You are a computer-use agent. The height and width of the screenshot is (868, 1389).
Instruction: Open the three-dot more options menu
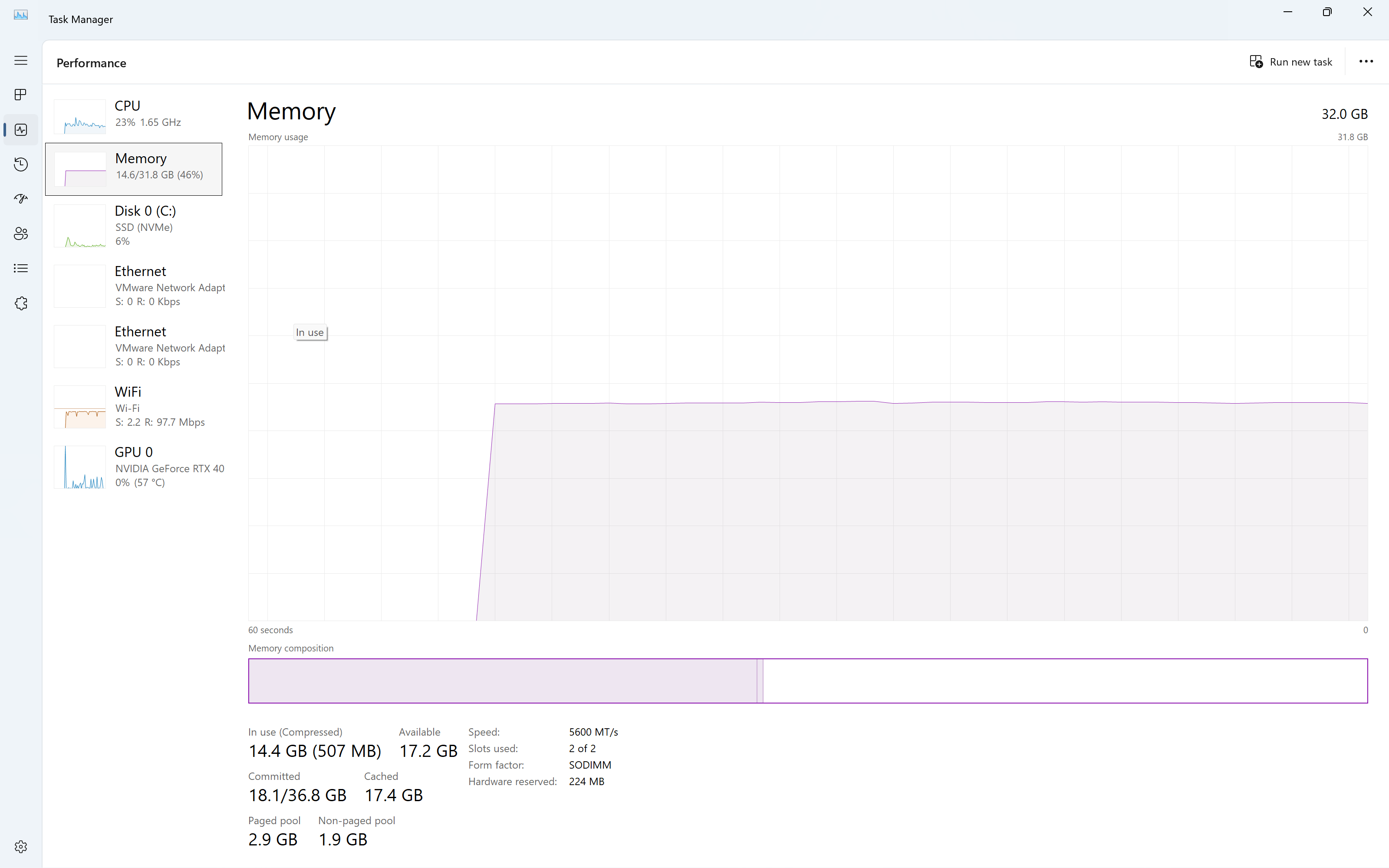point(1366,62)
